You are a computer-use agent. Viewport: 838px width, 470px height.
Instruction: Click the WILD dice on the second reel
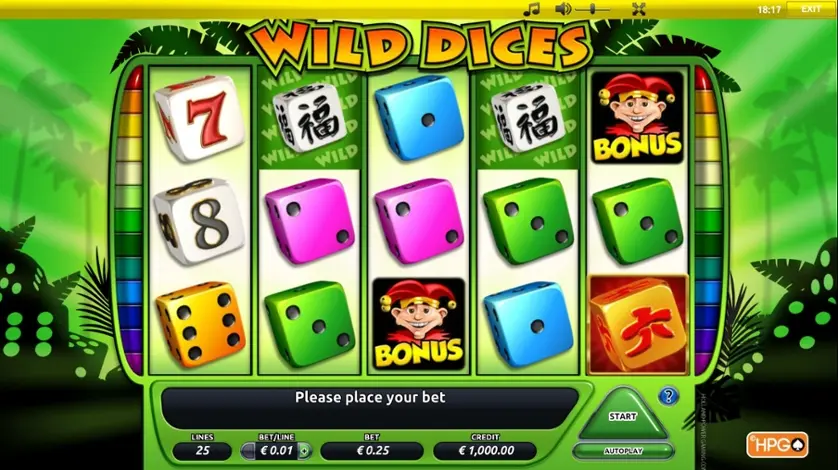pos(309,118)
